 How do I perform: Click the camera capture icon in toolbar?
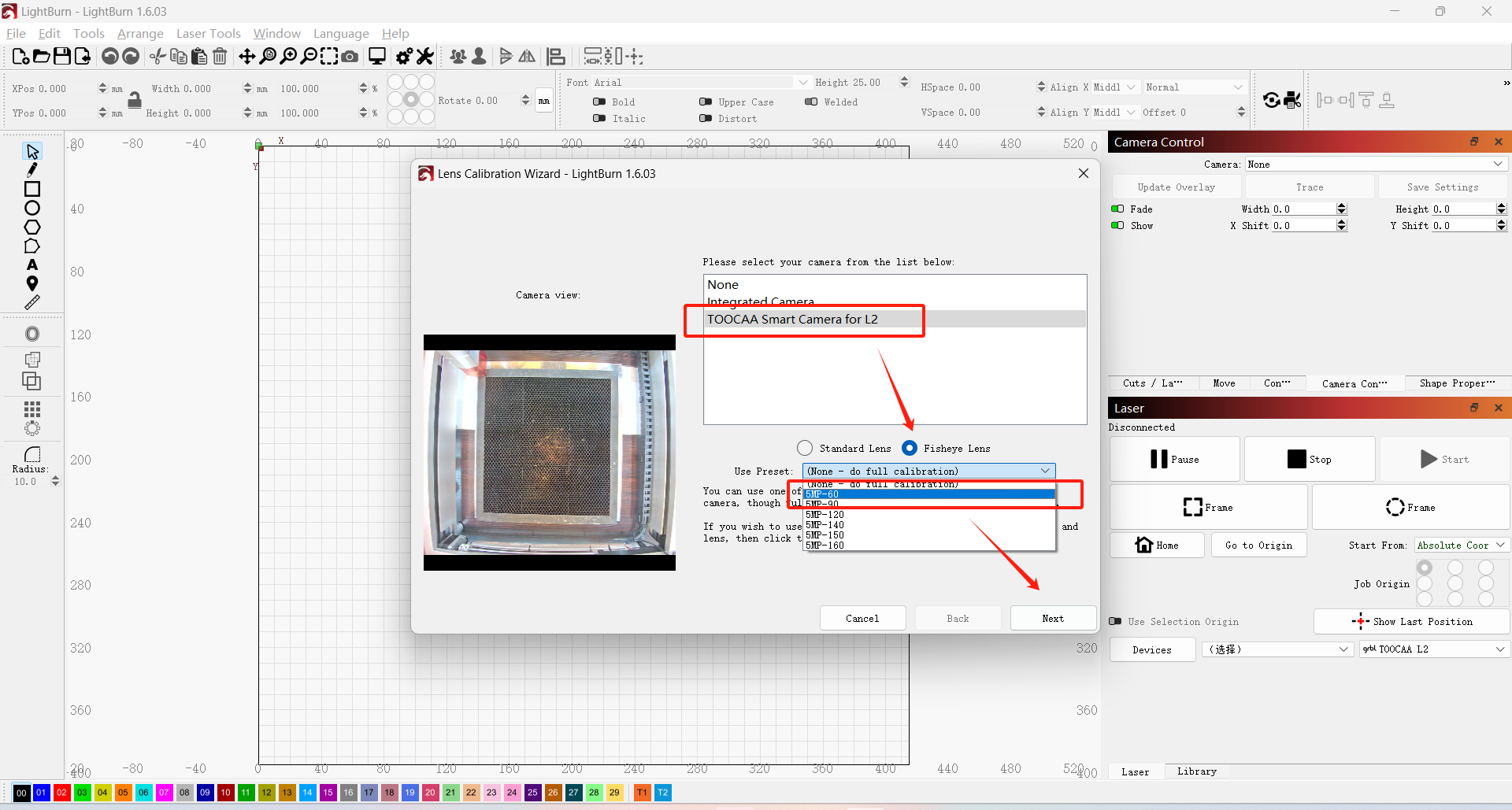(x=350, y=56)
